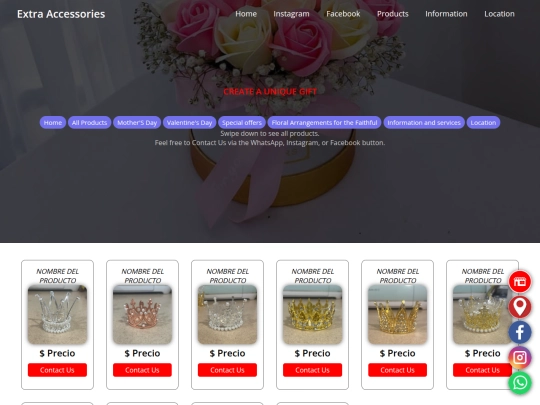Viewport: 540px width, 405px height.
Task: Select the Mother's Day category pill
Action: (x=137, y=123)
